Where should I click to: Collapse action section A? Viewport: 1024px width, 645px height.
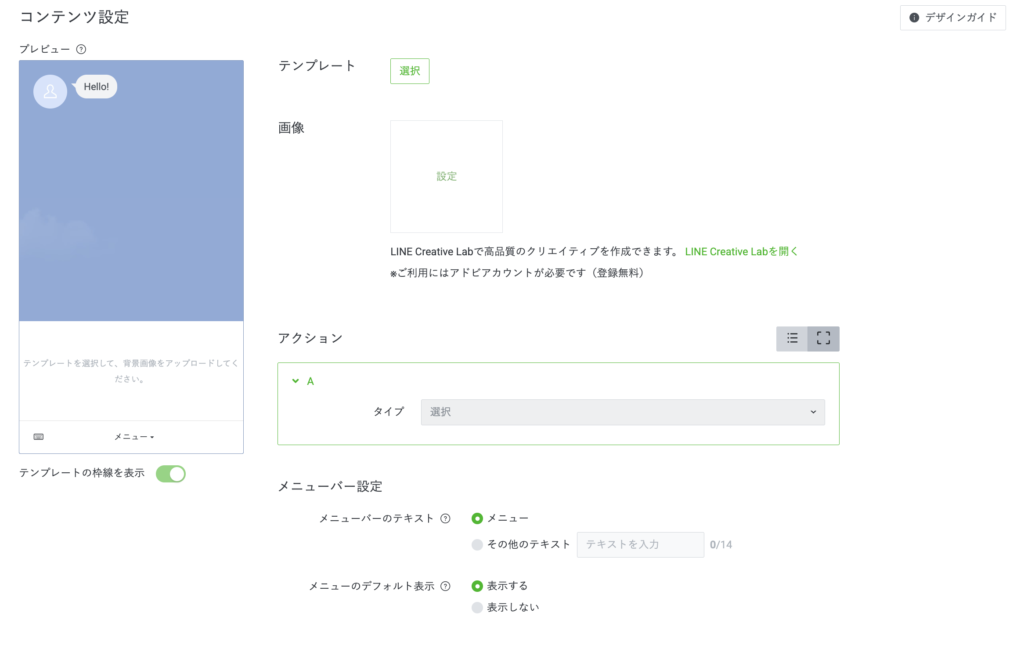pos(295,381)
